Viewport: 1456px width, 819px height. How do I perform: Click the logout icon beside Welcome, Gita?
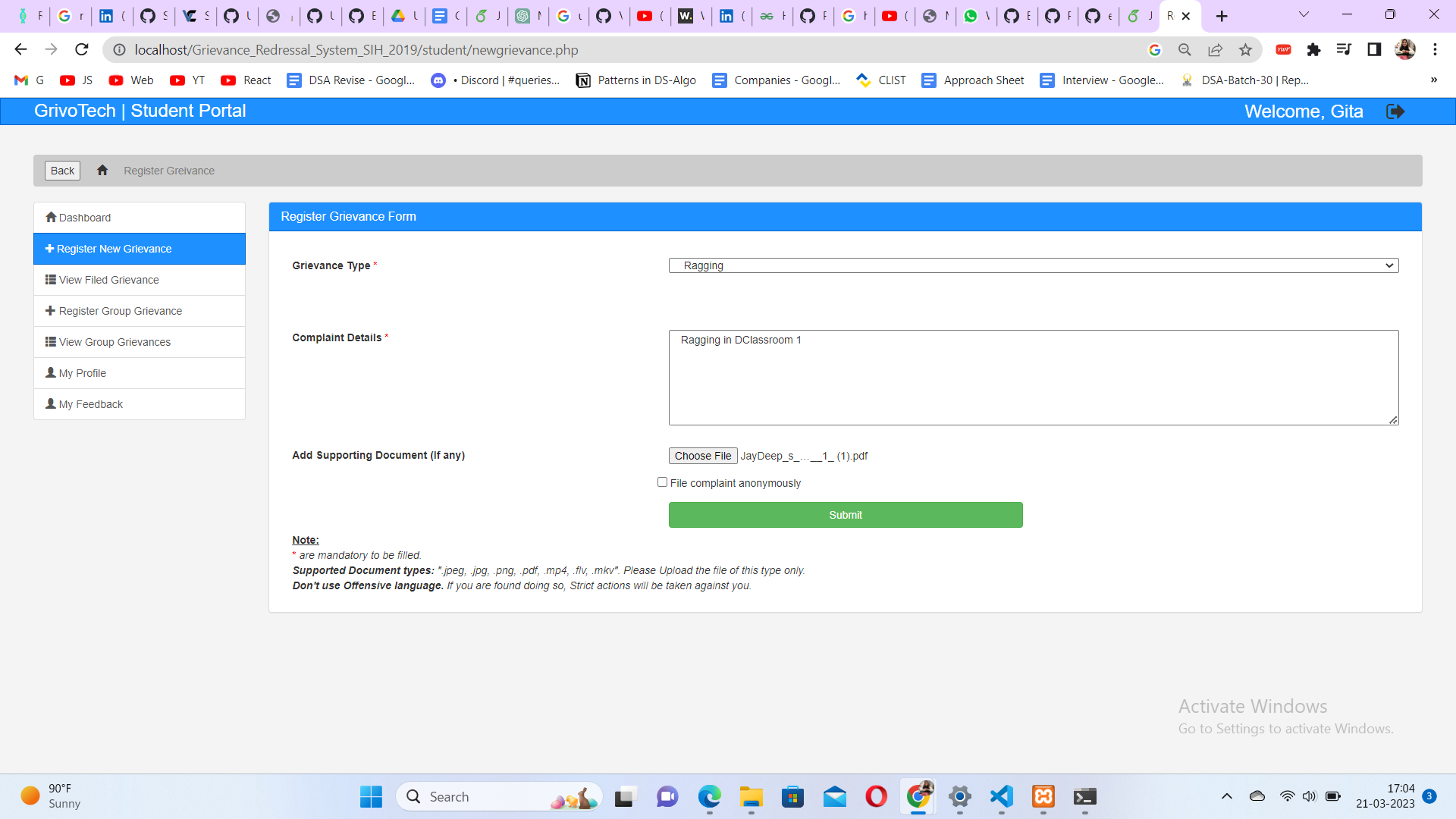[x=1396, y=111]
